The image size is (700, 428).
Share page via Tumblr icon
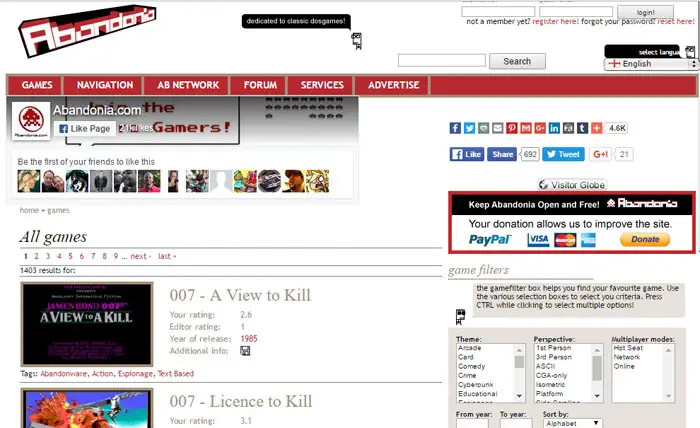coord(582,128)
